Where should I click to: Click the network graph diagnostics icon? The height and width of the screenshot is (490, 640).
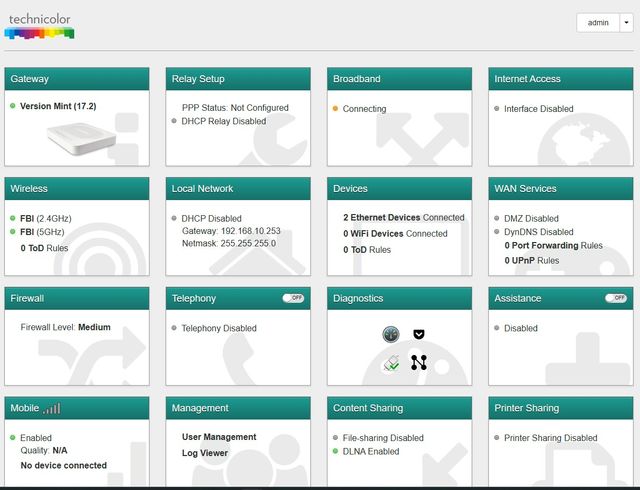tap(418, 363)
